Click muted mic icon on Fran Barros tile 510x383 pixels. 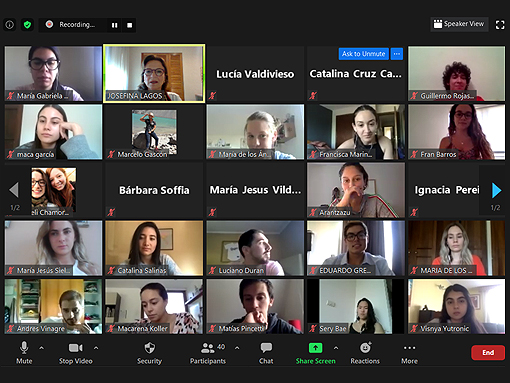point(414,154)
